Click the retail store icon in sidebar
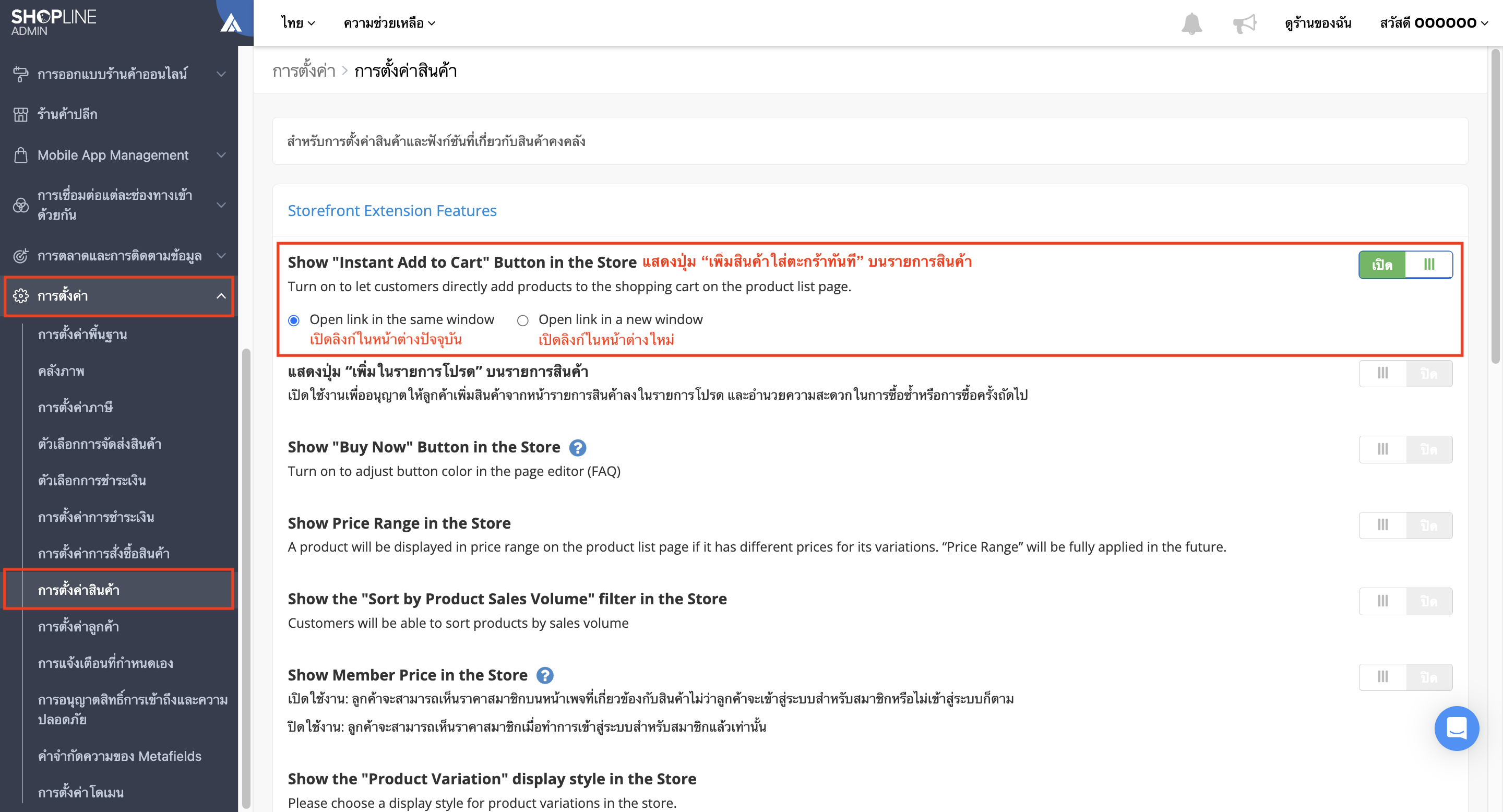The width and height of the screenshot is (1503, 812). [20, 114]
